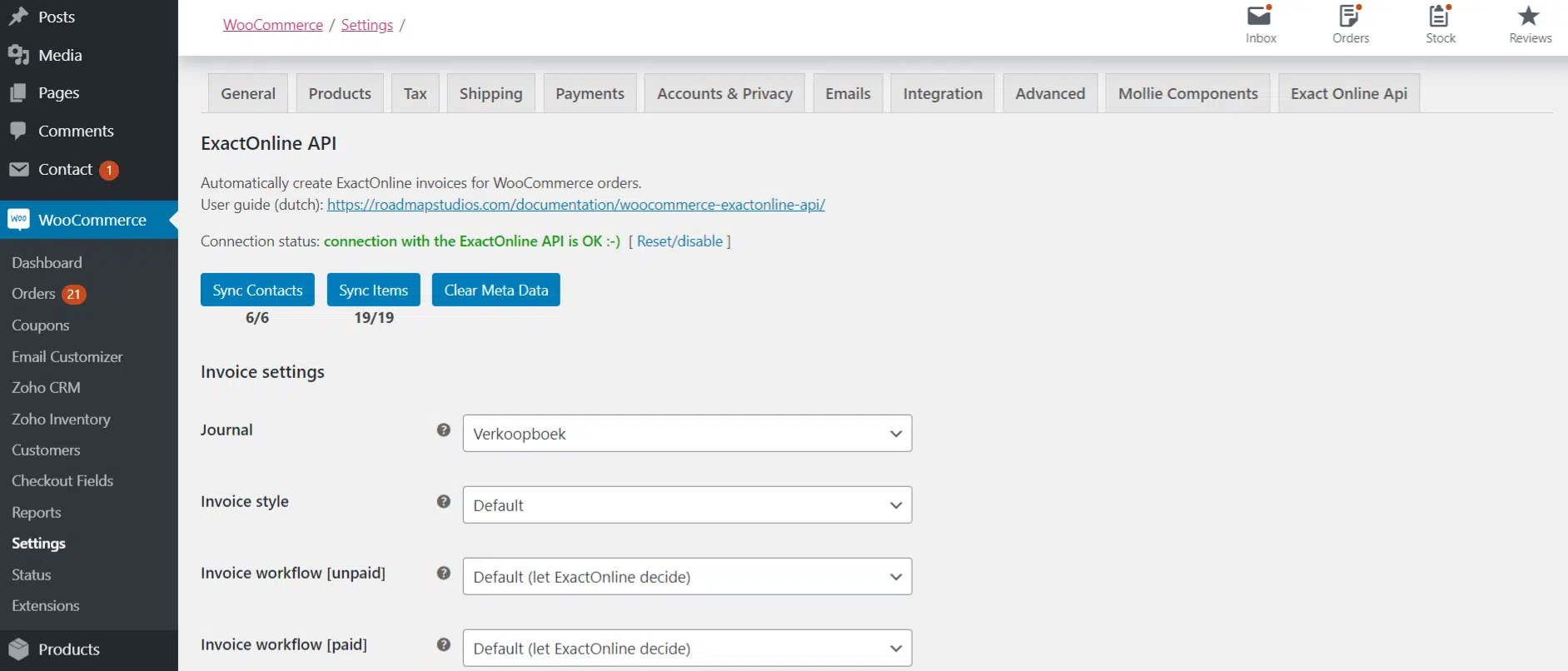Open the roadmapstudios user guide link
The image size is (1568, 671).
[575, 205]
